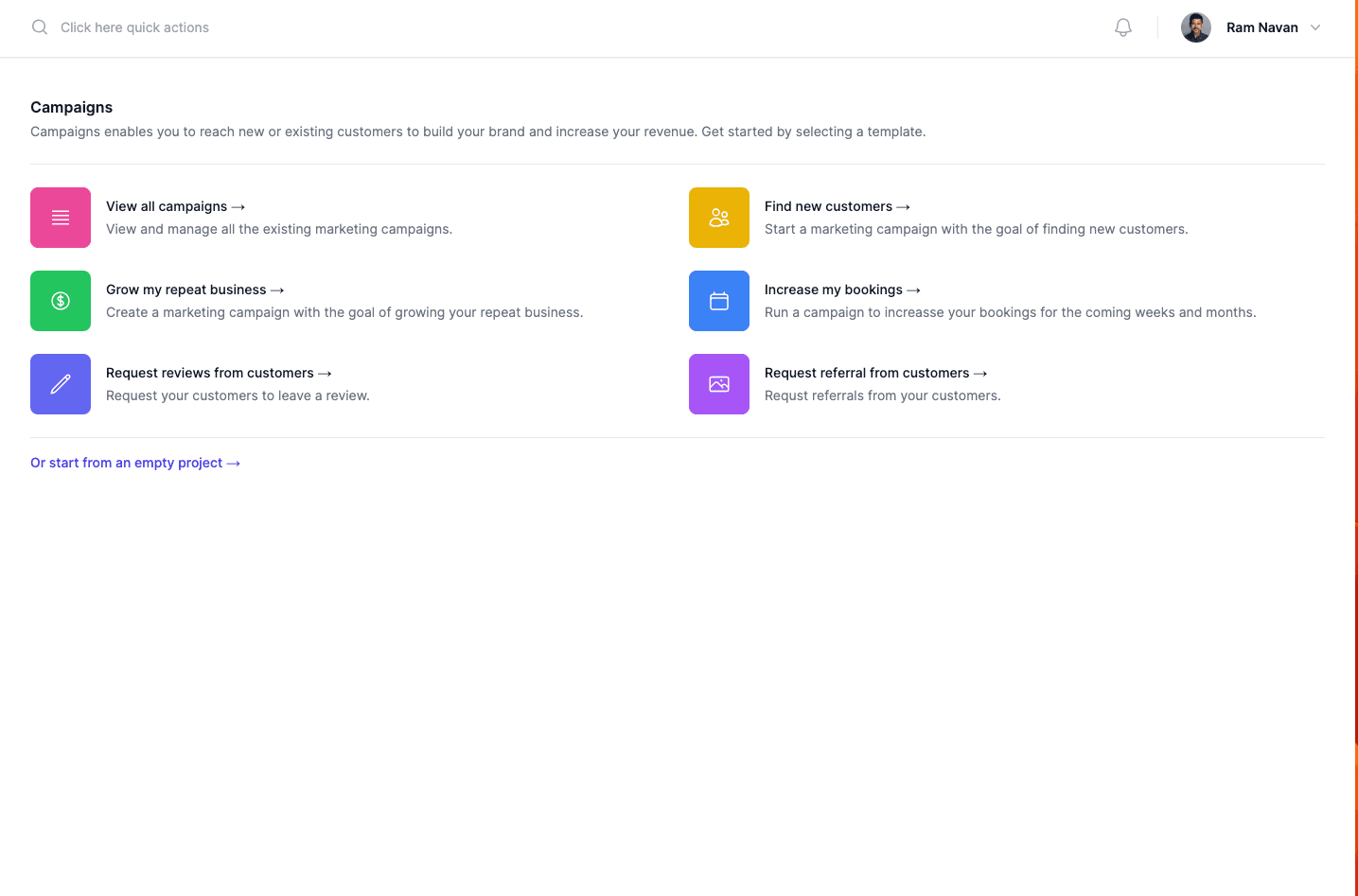Image resolution: width=1358 pixels, height=896 pixels.
Task: Open the Increase my bookings template
Action: (x=834, y=290)
